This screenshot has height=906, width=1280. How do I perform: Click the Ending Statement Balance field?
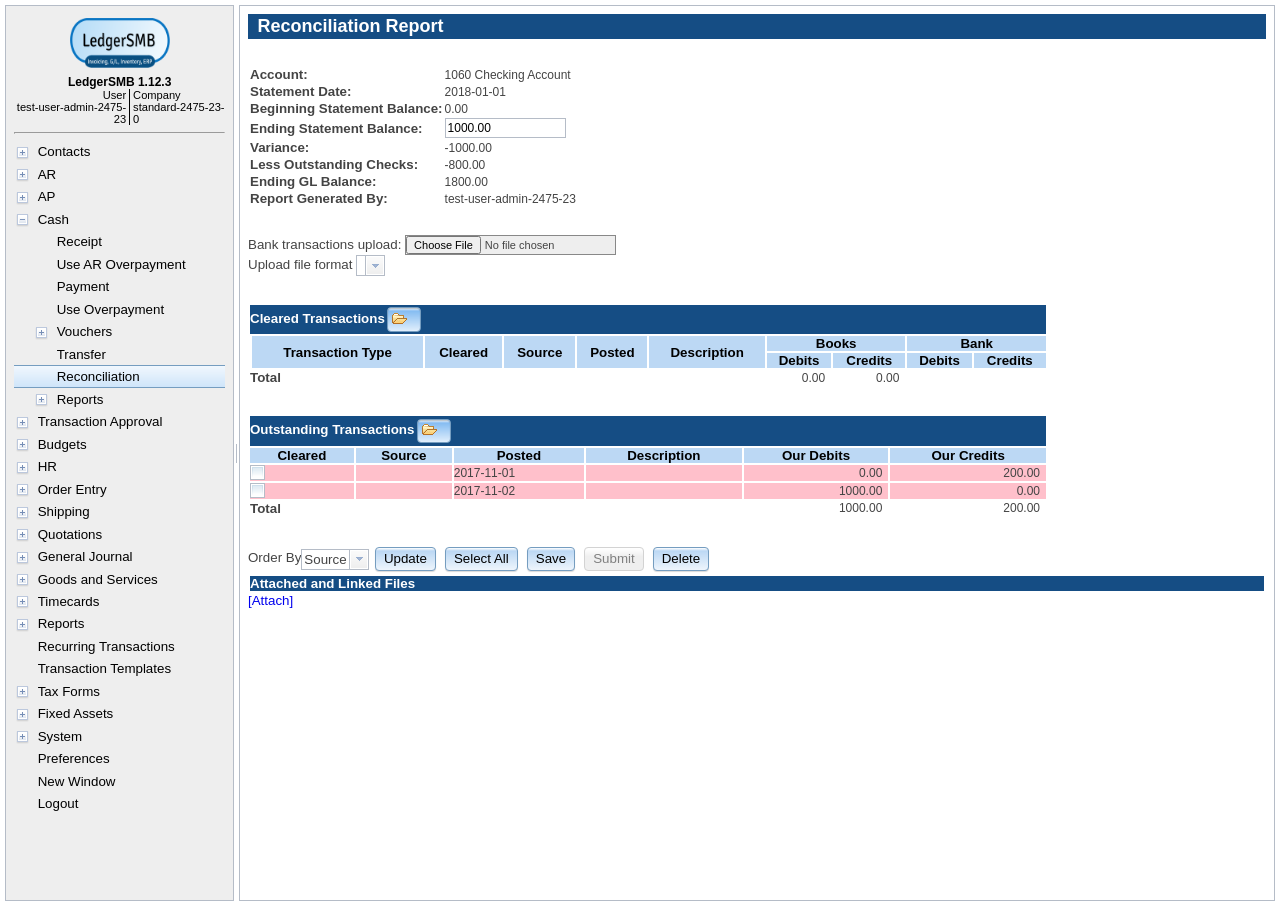pyautogui.click(x=505, y=128)
